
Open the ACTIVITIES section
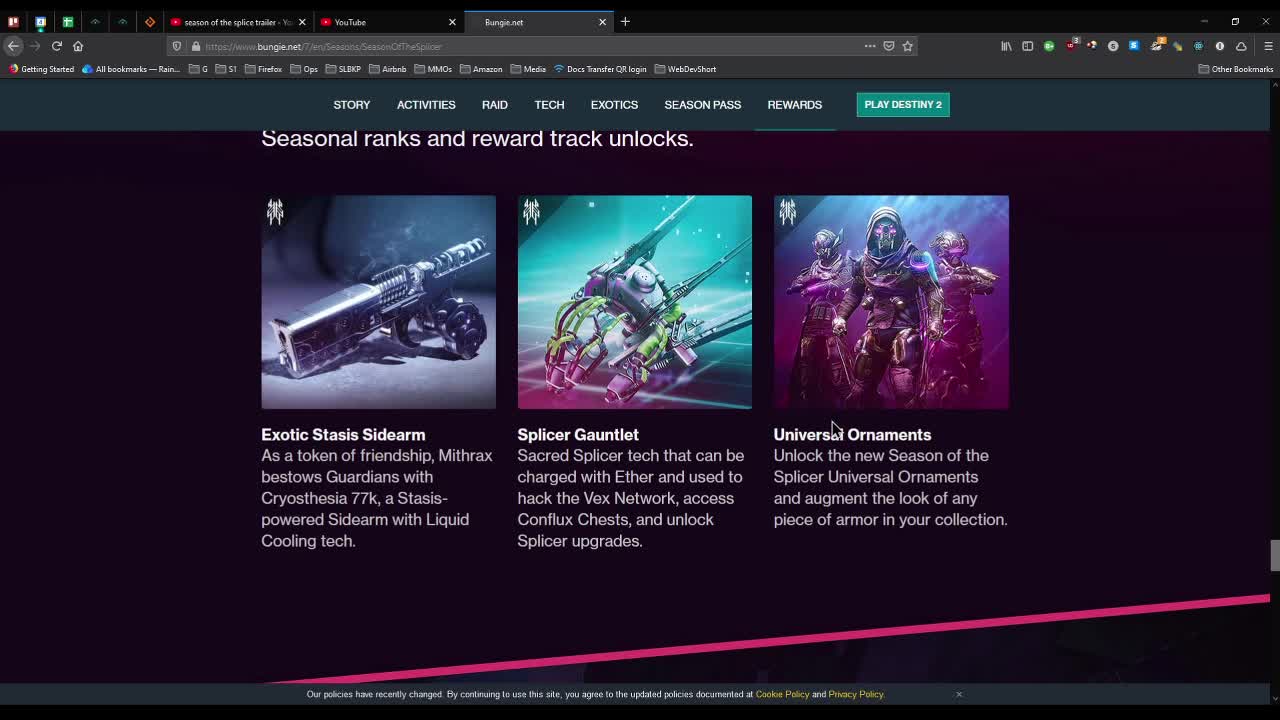[426, 104]
